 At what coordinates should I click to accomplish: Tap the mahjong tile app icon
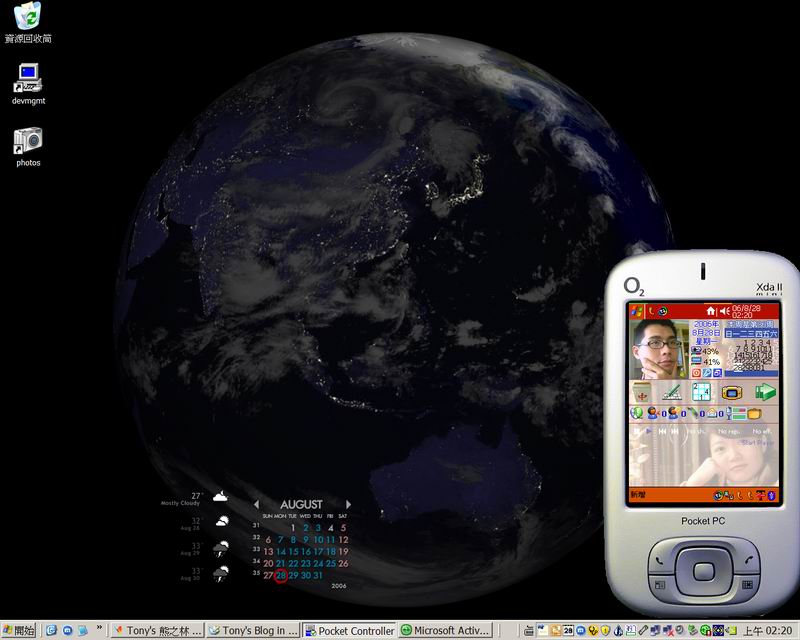coord(642,393)
